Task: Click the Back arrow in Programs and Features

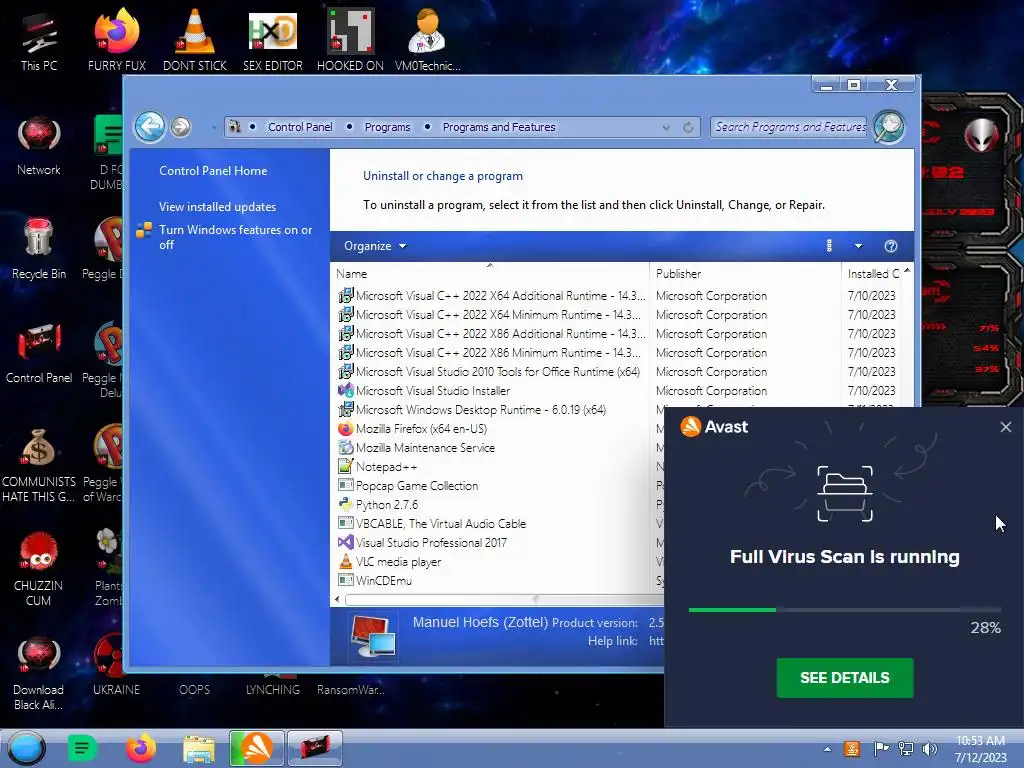Action: pos(150,127)
